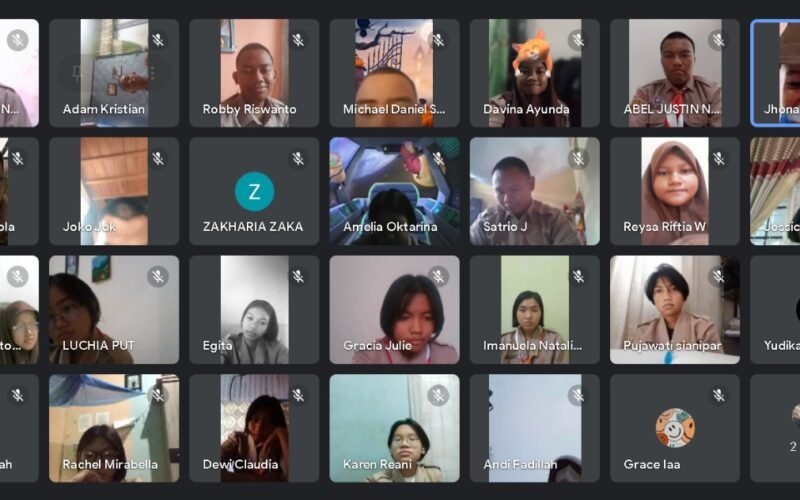This screenshot has width=800, height=500.
Task: Click muted mic icon on Karen Reani tile
Action: coord(438,395)
